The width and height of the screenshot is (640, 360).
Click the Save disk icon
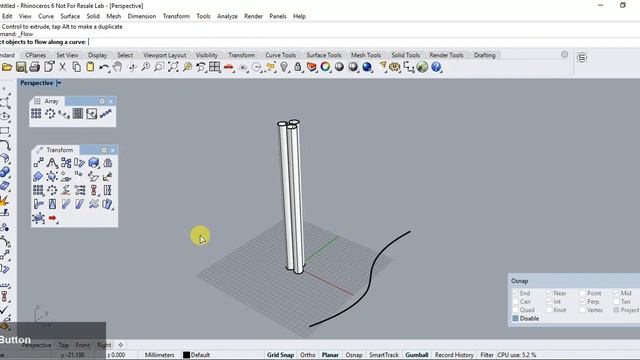(x=21, y=67)
